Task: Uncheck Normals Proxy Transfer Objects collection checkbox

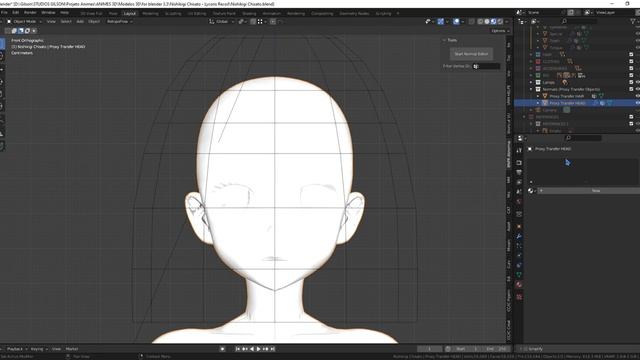Action: click(631, 89)
